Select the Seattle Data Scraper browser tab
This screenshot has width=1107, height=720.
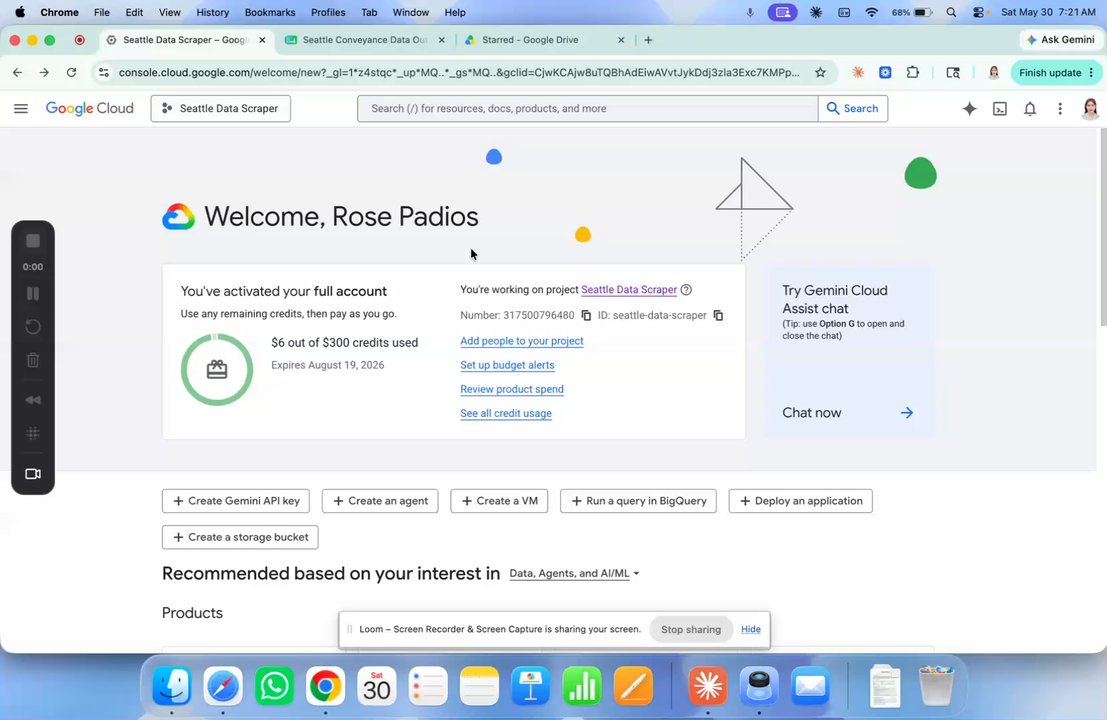coord(185,40)
